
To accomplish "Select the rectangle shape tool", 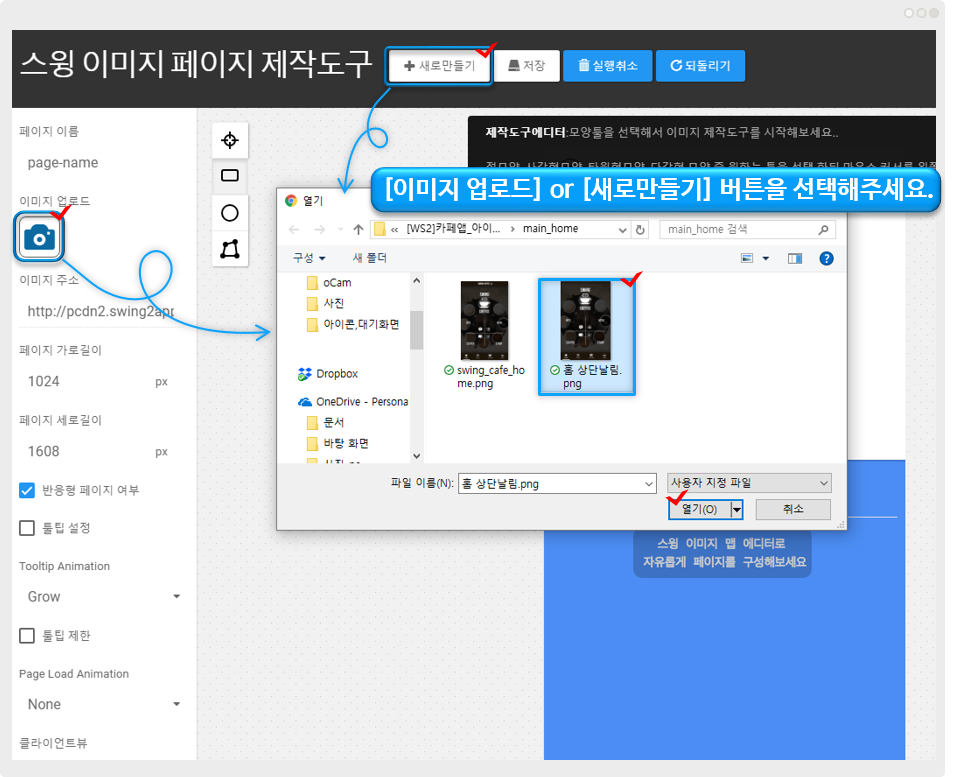I will (230, 176).
